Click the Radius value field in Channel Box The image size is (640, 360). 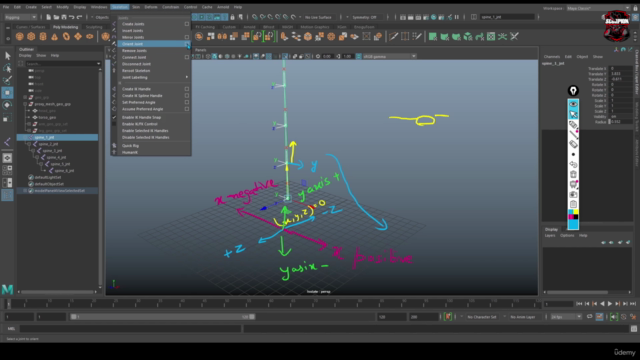click(620, 122)
